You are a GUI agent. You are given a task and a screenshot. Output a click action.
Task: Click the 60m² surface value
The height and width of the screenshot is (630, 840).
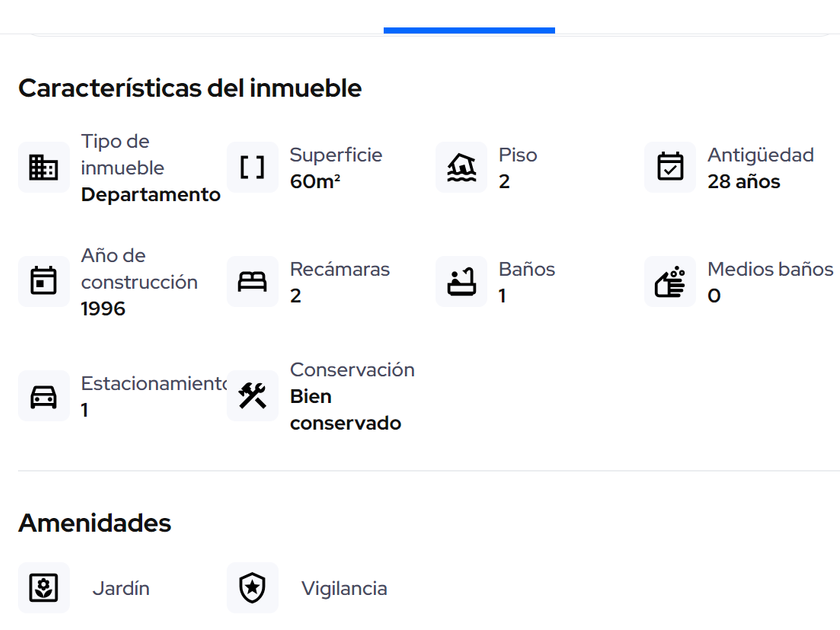[315, 182]
